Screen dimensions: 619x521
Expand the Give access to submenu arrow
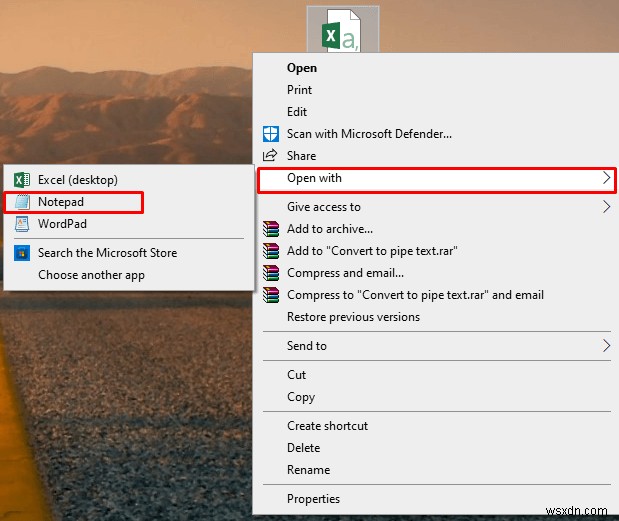(607, 207)
